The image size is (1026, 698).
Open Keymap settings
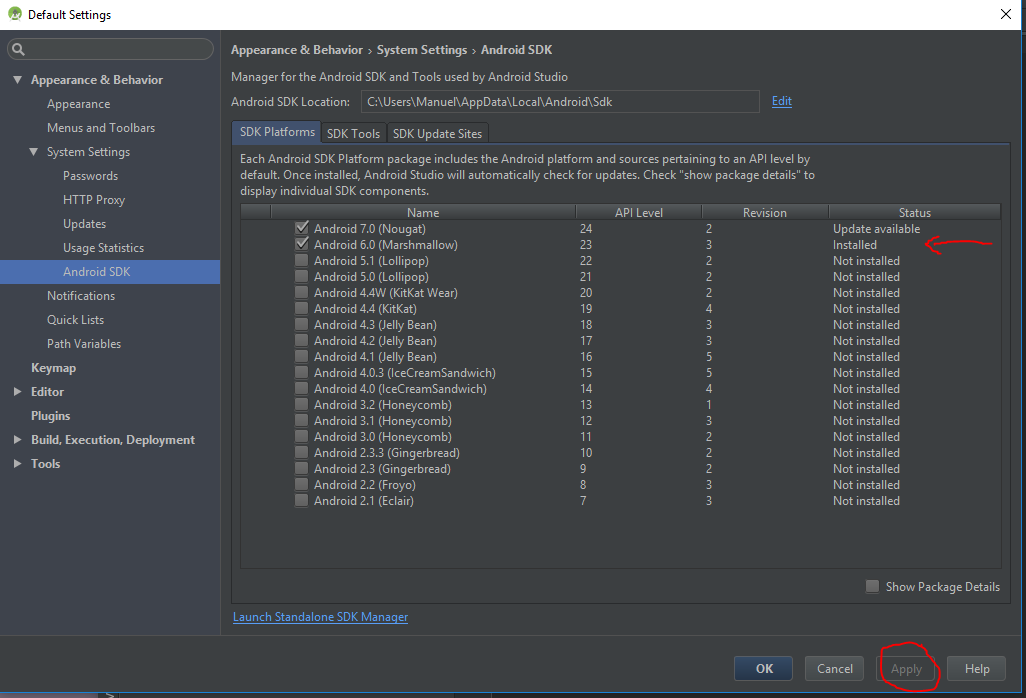point(54,368)
